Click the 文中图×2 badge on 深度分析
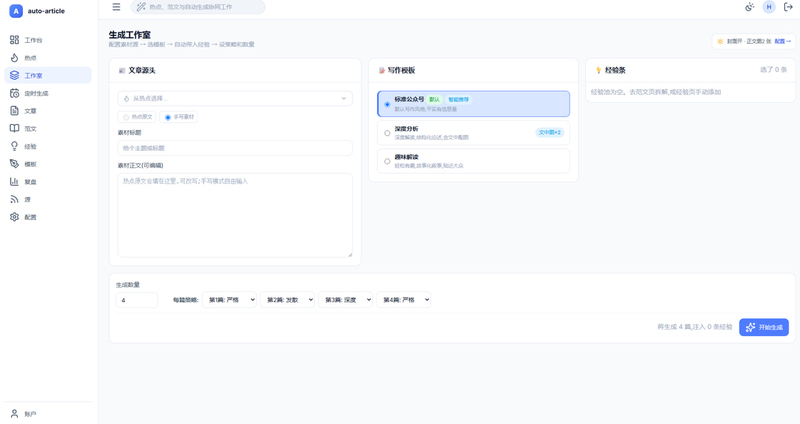800x424 pixels. 549,133
